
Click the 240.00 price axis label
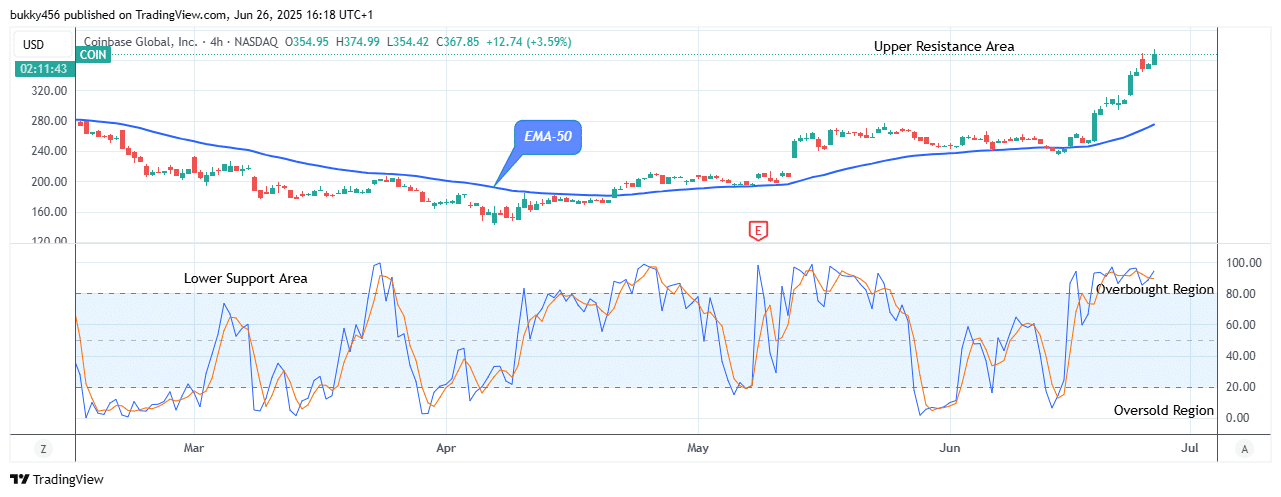(x=50, y=151)
